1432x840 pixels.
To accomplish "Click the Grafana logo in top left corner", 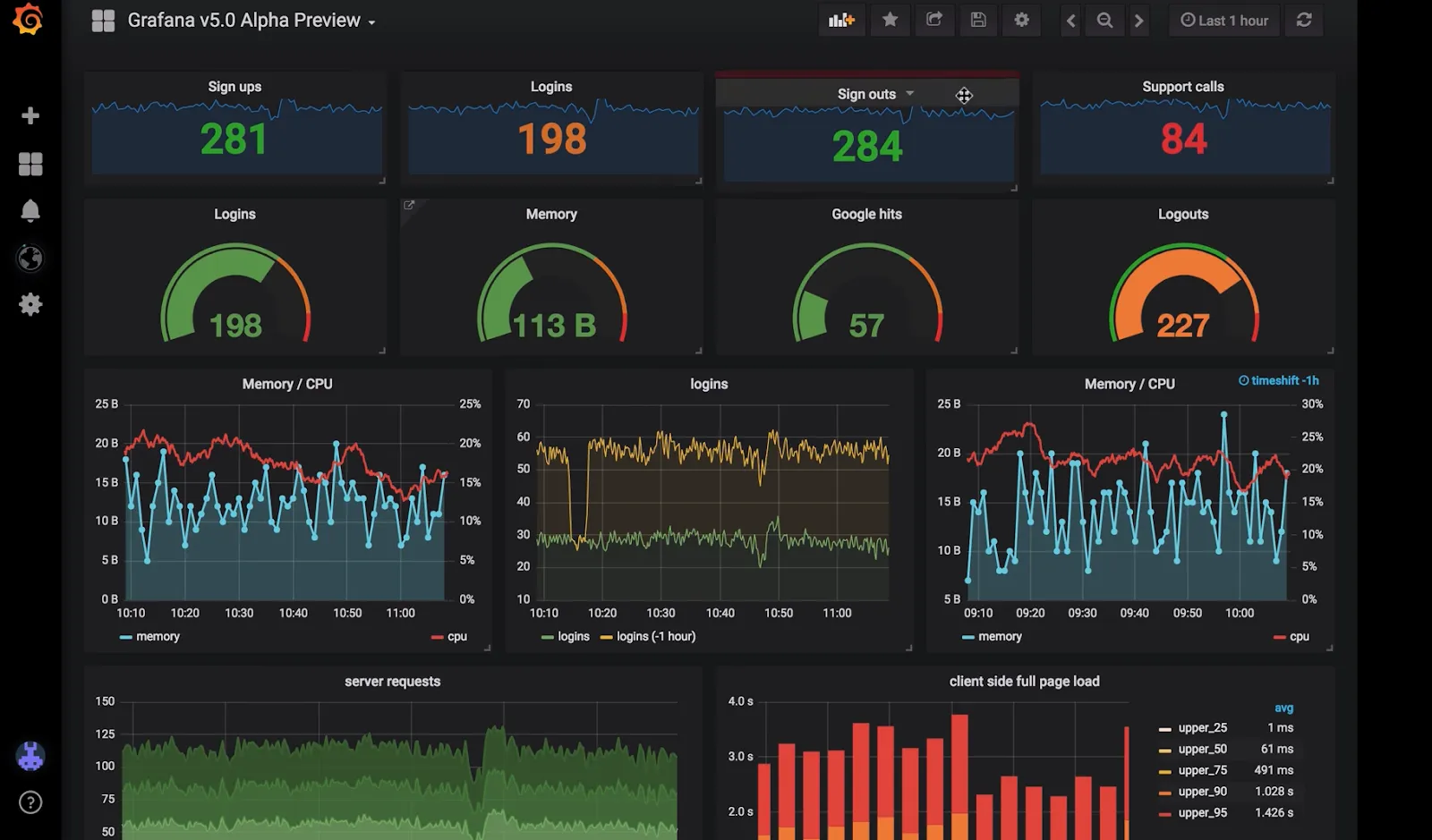I will (27, 20).
